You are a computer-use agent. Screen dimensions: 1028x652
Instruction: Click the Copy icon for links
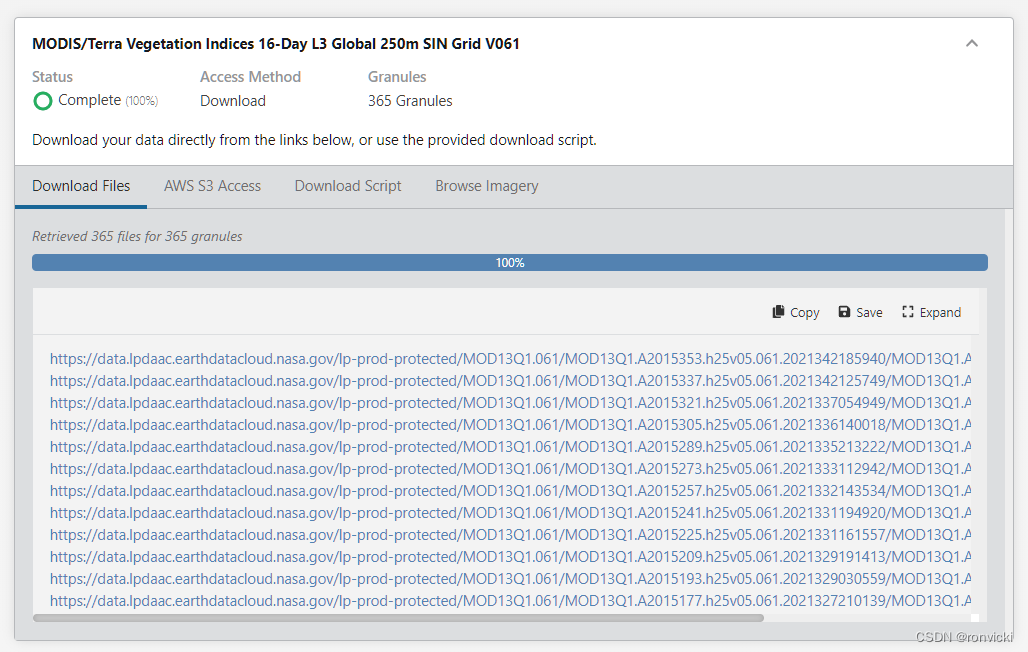click(778, 312)
